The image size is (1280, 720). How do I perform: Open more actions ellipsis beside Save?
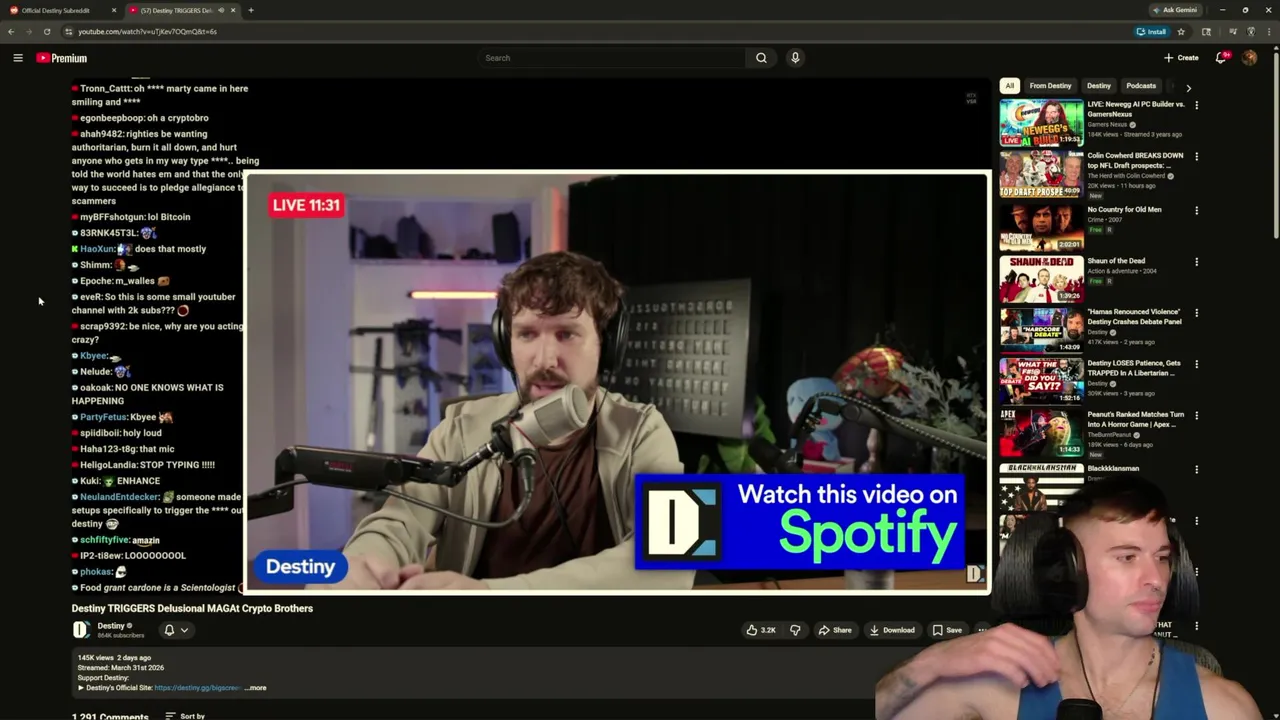click(x=982, y=630)
